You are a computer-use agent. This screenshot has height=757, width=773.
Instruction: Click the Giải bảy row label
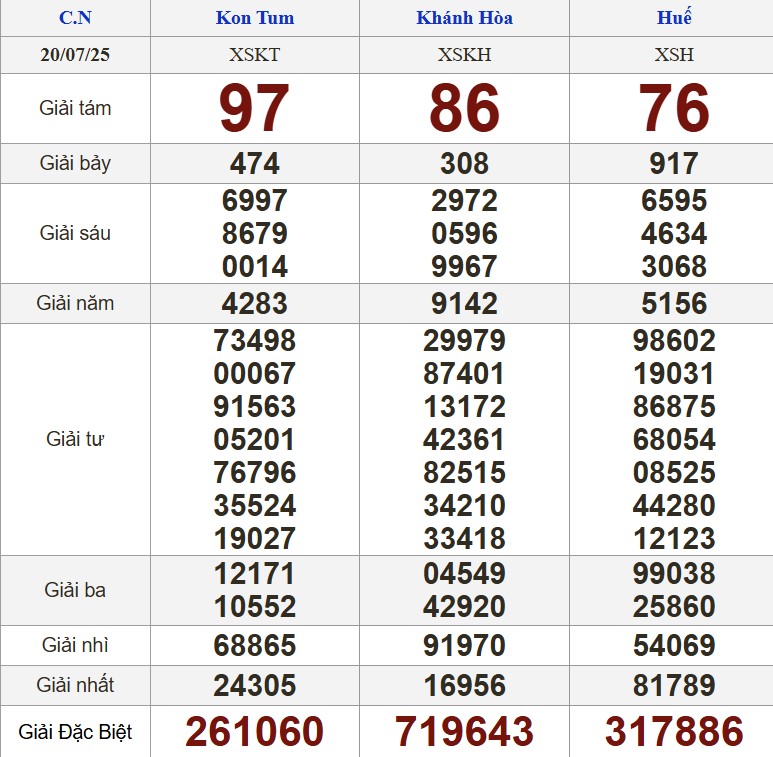[75, 163]
